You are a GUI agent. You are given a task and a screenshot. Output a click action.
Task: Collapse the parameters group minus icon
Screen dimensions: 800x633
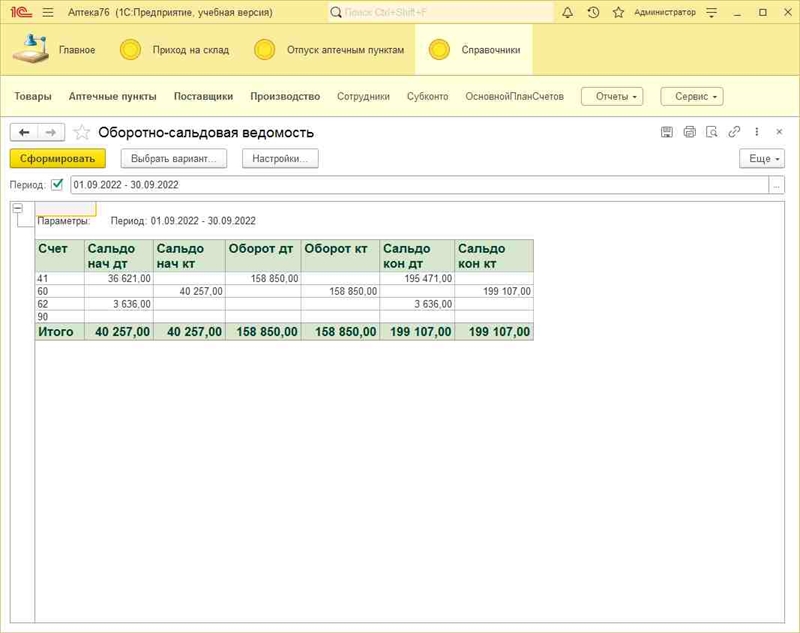point(18,208)
